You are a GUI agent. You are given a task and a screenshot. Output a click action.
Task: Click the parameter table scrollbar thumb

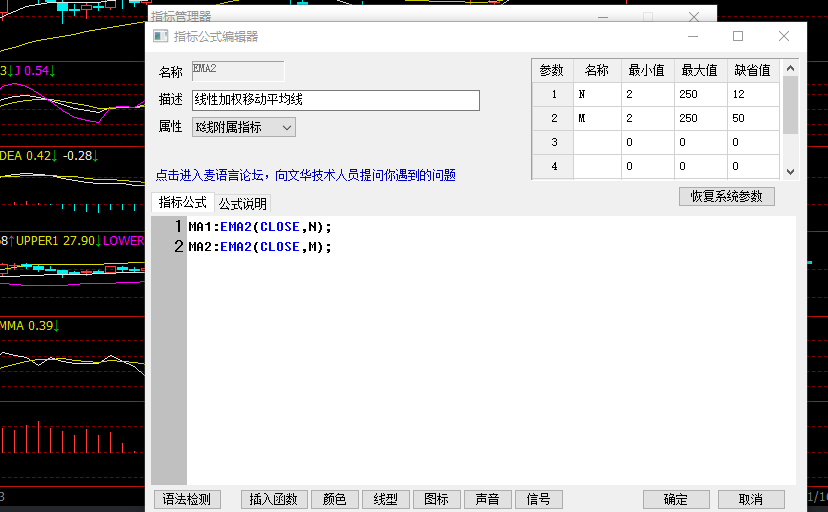click(791, 105)
